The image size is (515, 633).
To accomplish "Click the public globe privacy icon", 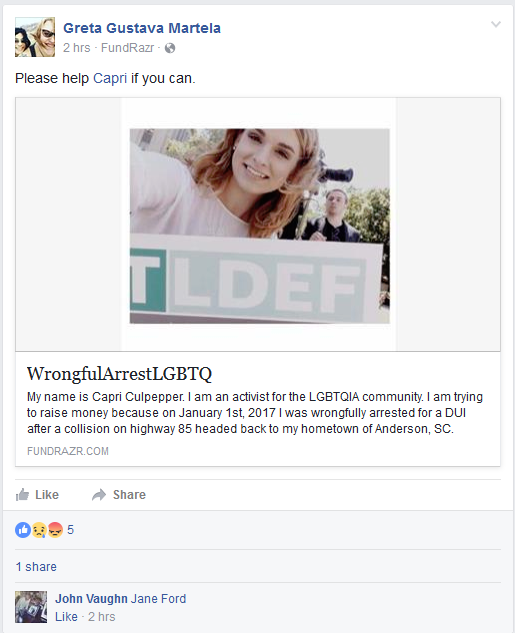I will pyautogui.click(x=170, y=48).
